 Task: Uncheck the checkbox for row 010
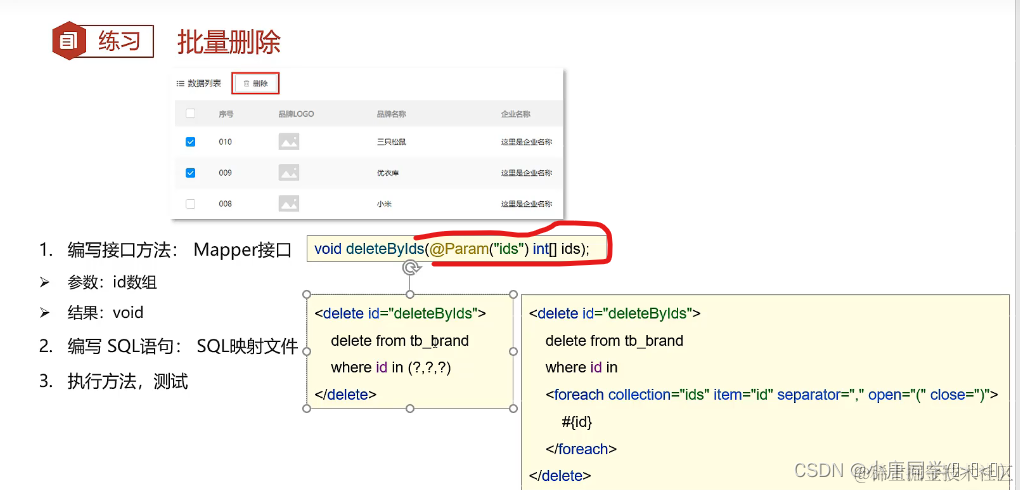(x=191, y=141)
